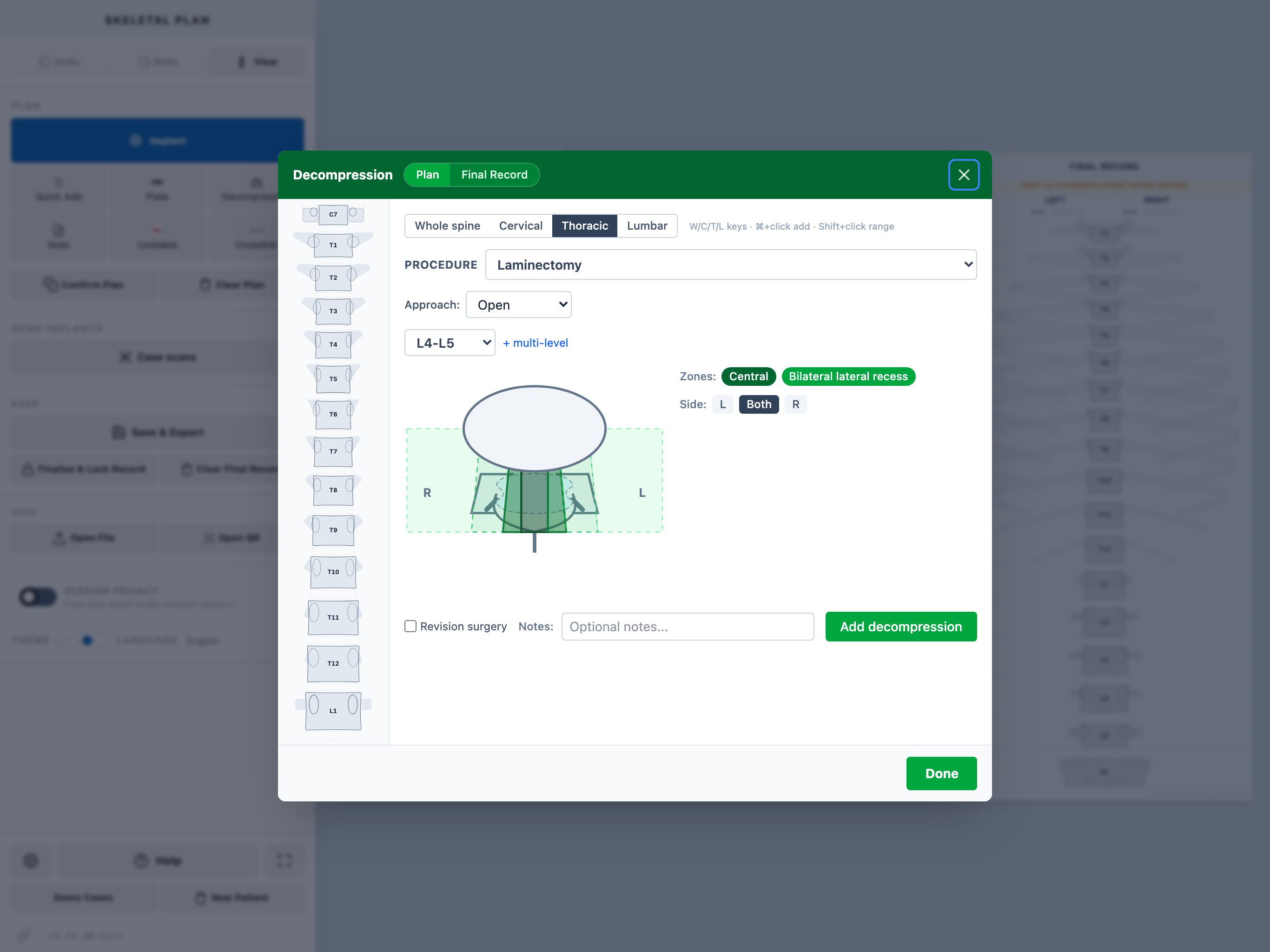Click Case scans in the sidebar
Image resolution: width=1270 pixels, height=952 pixels.
pos(157,357)
